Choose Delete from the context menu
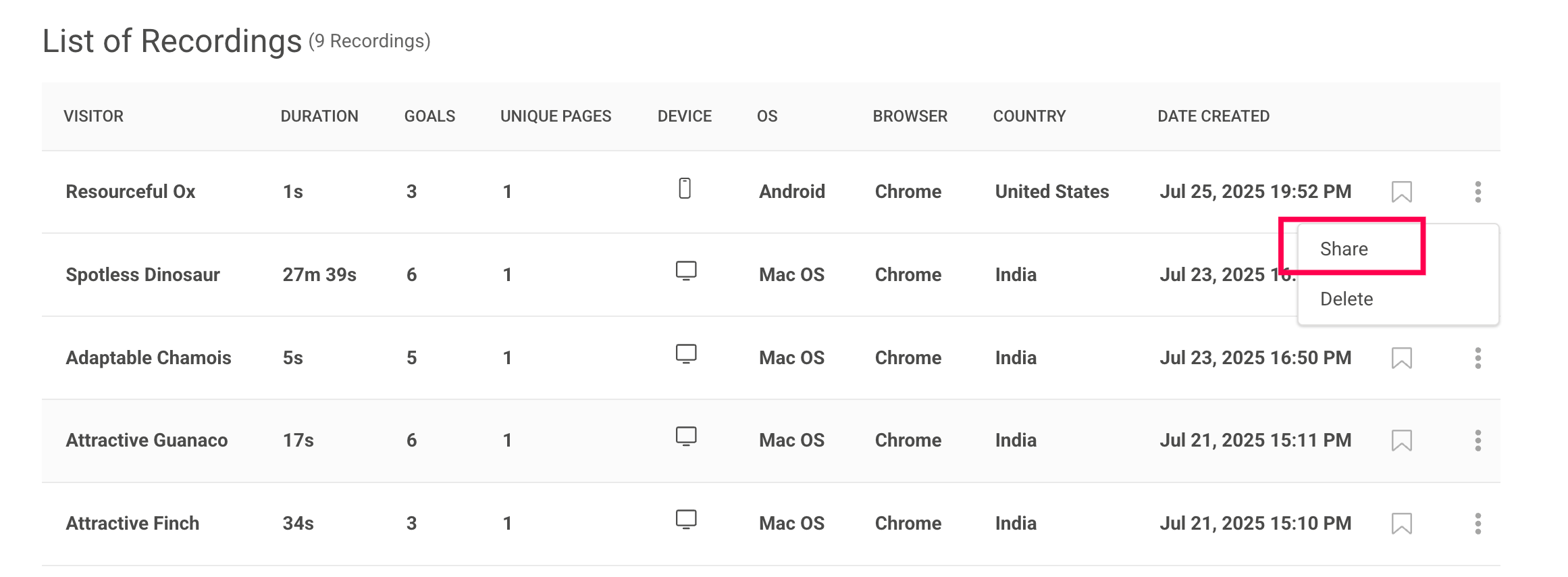Image resolution: width=1568 pixels, height=577 pixels. tap(1347, 299)
